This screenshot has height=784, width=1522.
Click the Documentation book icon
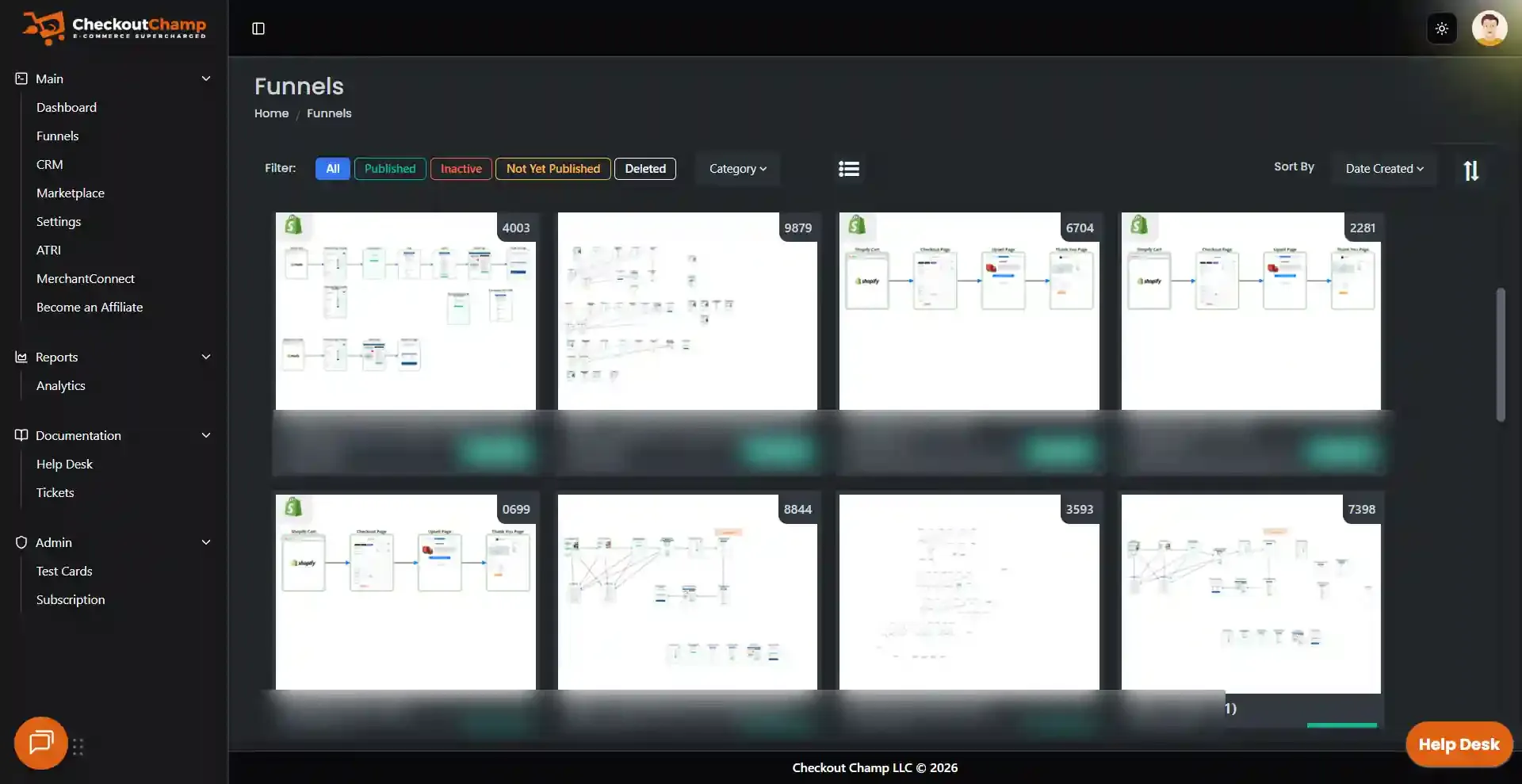coord(21,435)
